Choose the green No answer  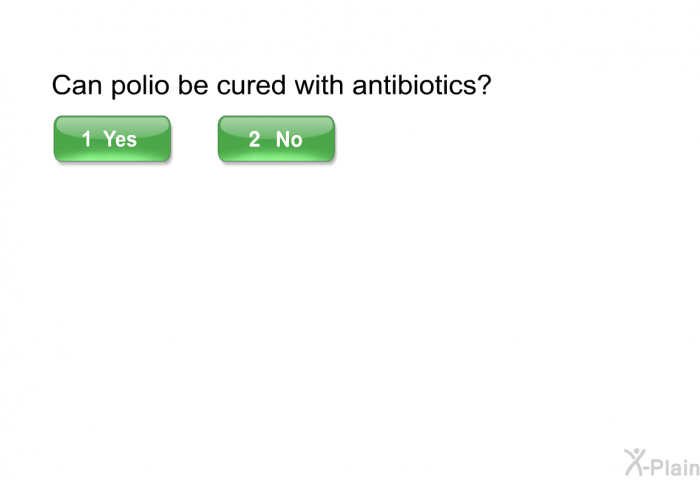(x=276, y=139)
